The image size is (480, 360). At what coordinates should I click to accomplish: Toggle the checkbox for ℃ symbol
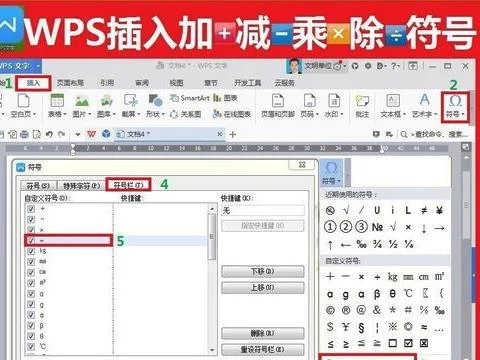(x=31, y=347)
